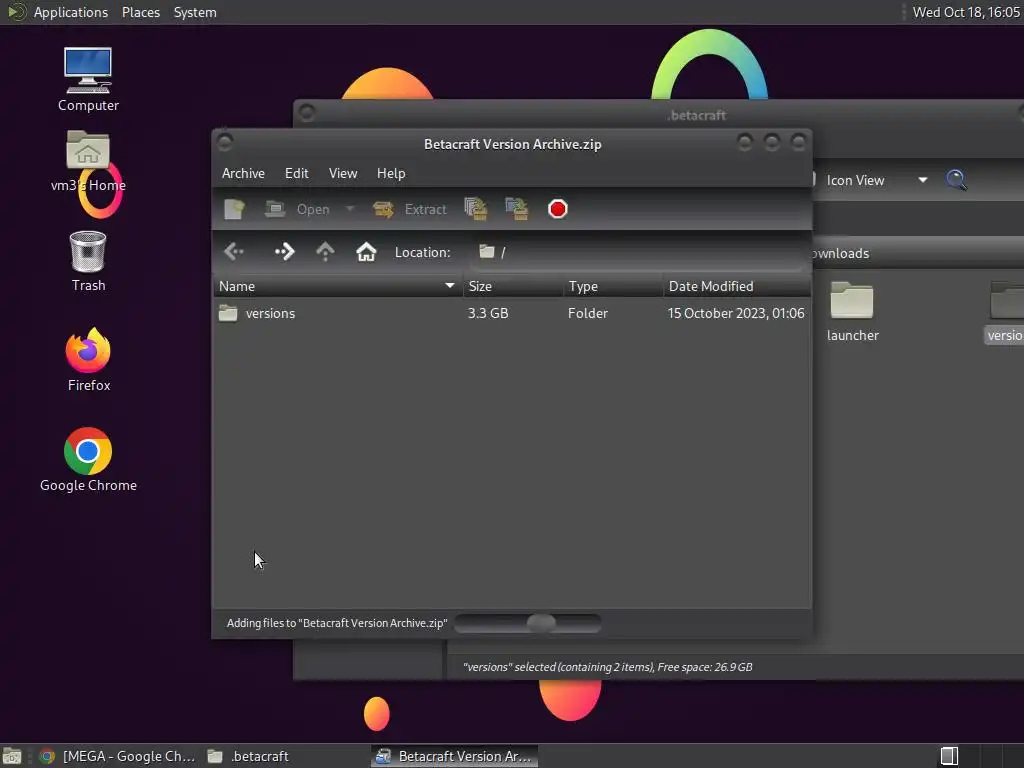Switch to Betacraft Version Archive taskbar item
This screenshot has height=768, width=1024.
[455, 756]
